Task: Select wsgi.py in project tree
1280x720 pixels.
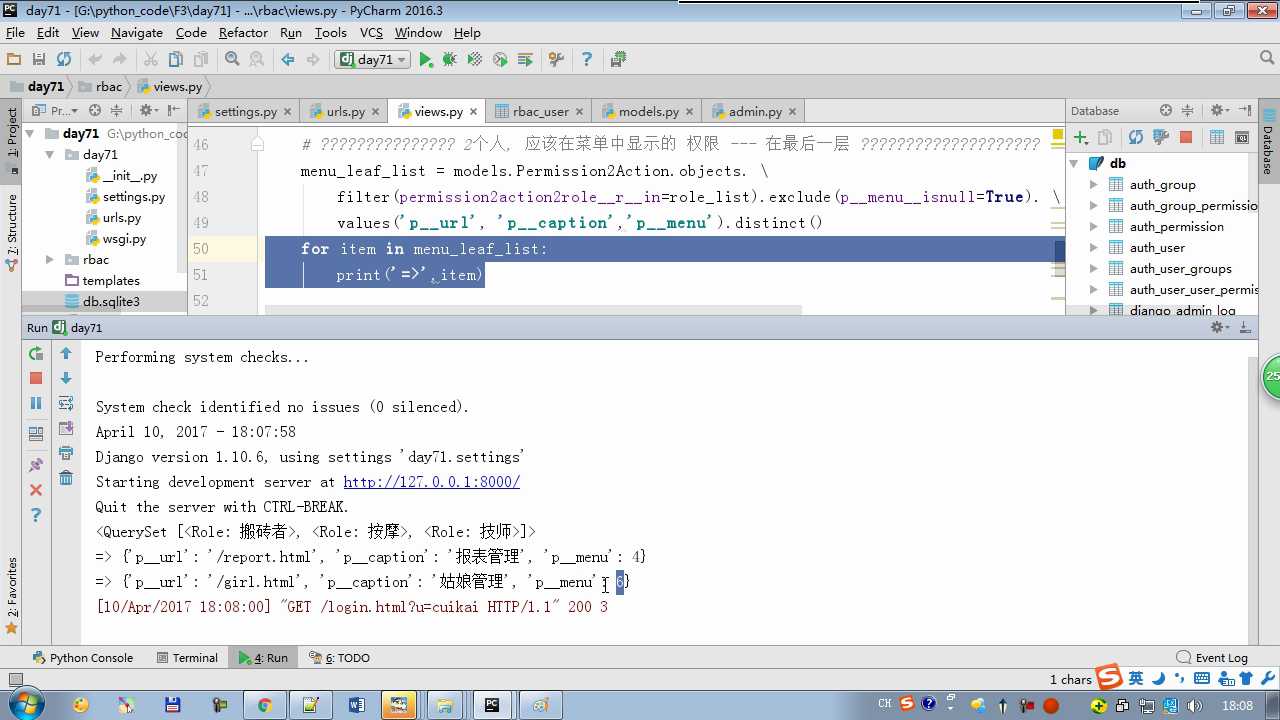Action: point(115,238)
